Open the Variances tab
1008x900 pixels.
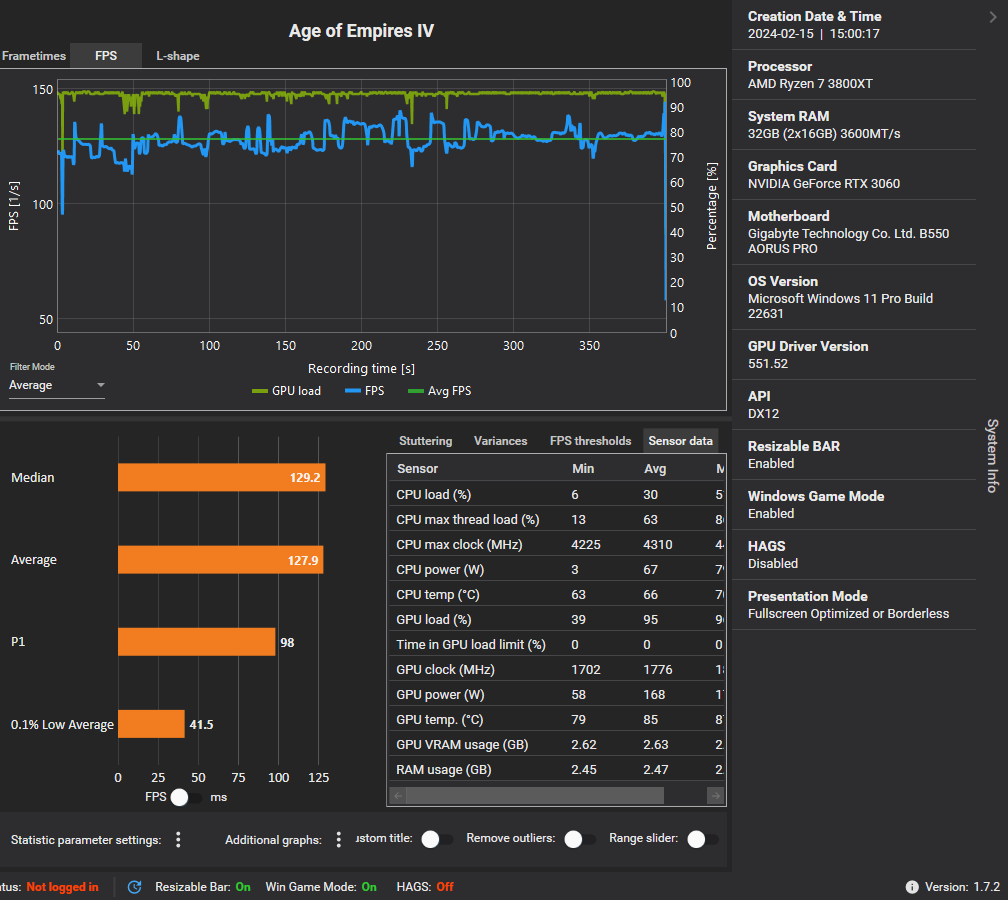coord(500,441)
